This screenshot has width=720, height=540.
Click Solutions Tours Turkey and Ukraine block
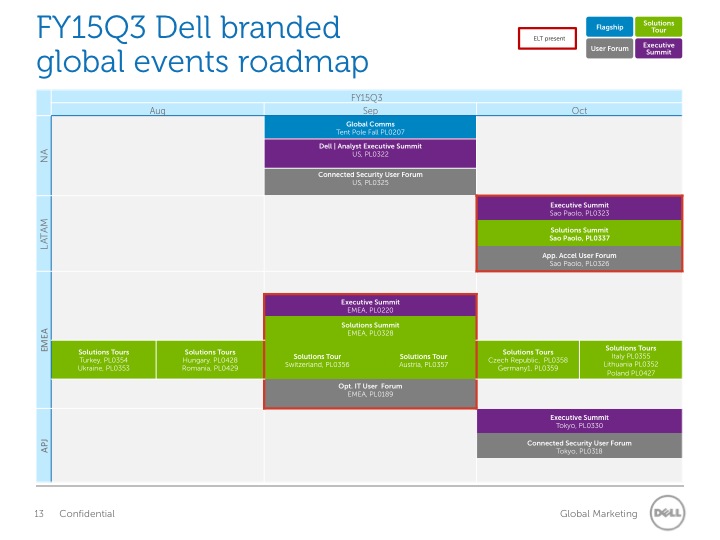point(103,360)
